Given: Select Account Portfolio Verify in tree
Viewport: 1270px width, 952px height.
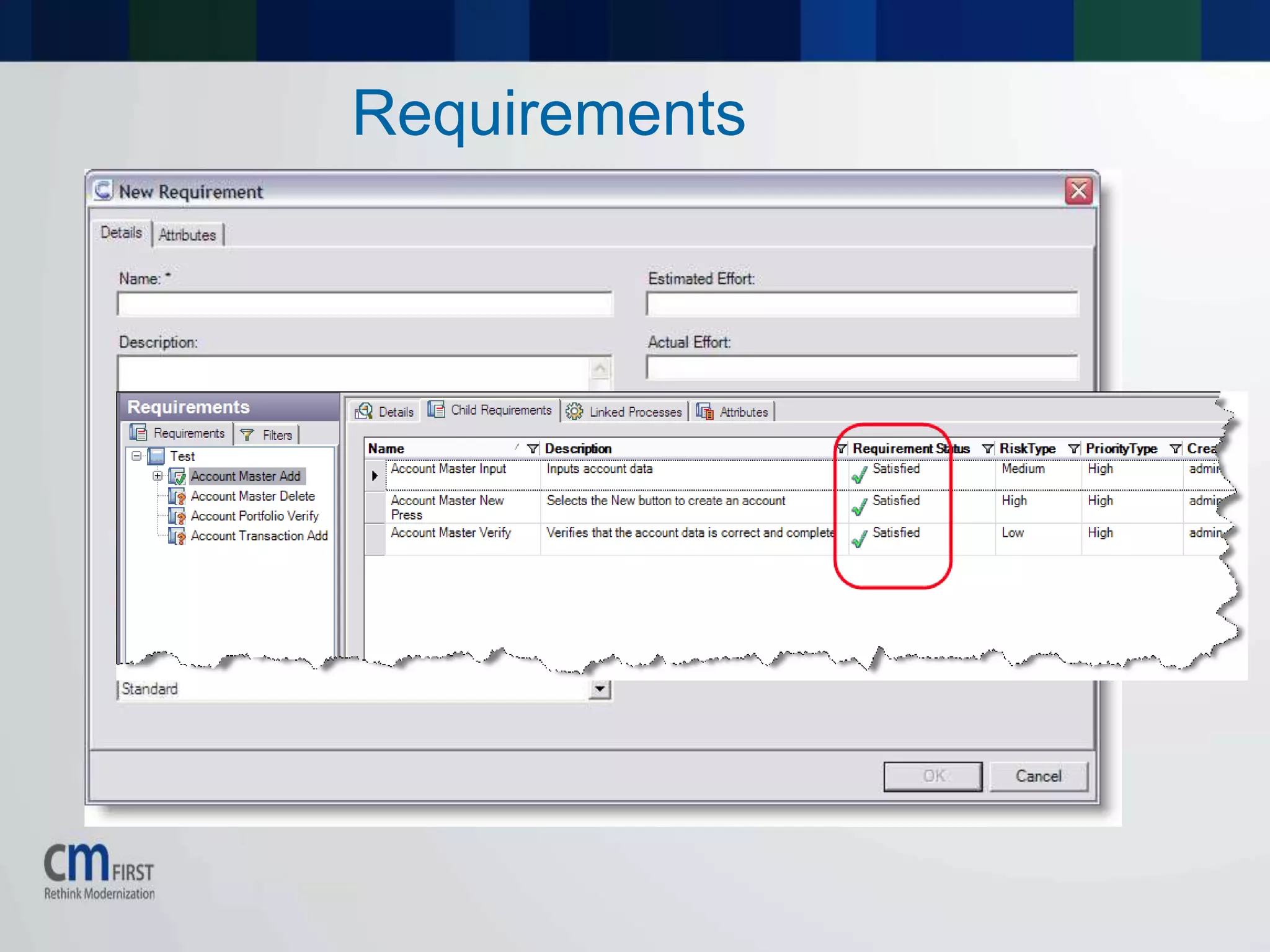Looking at the screenshot, I should pyautogui.click(x=254, y=516).
